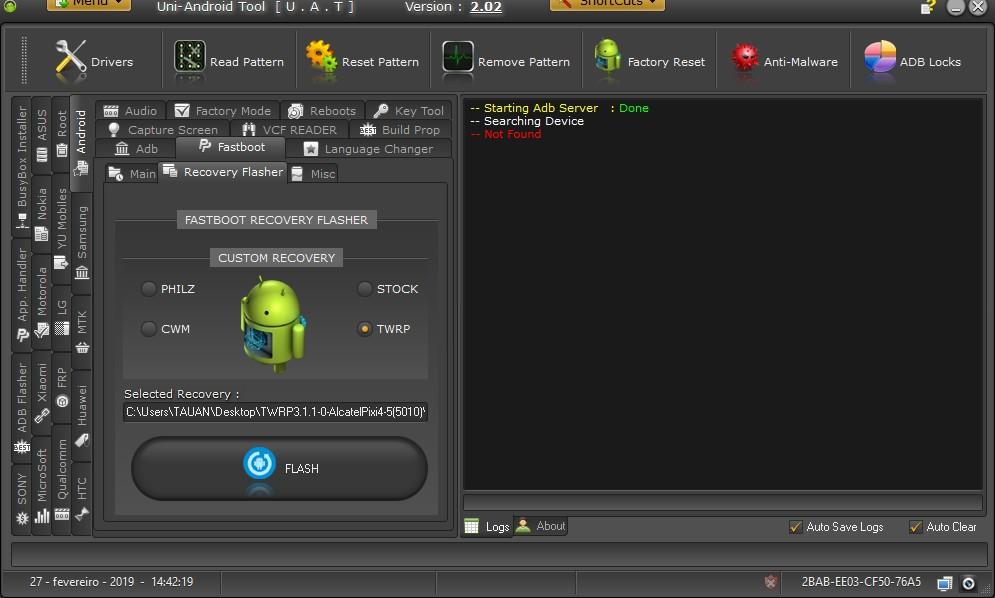Viewport: 995px width, 598px height.
Task: Switch to the Factory Mode tab
Action: [x=223, y=110]
